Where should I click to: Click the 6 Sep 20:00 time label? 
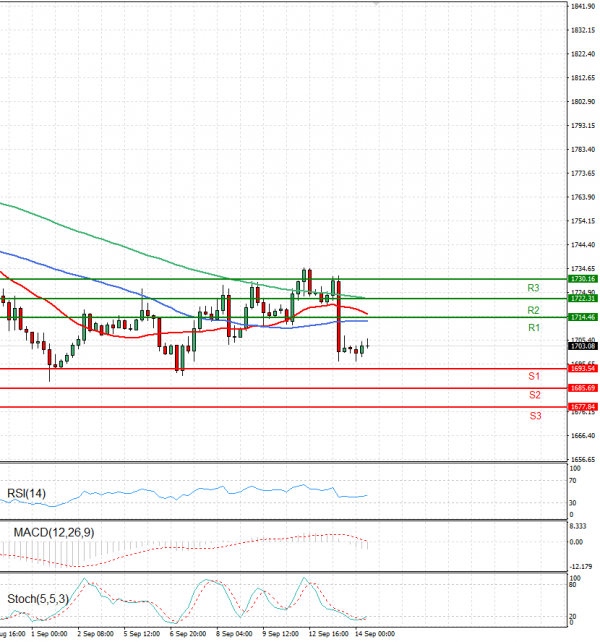tap(188, 634)
